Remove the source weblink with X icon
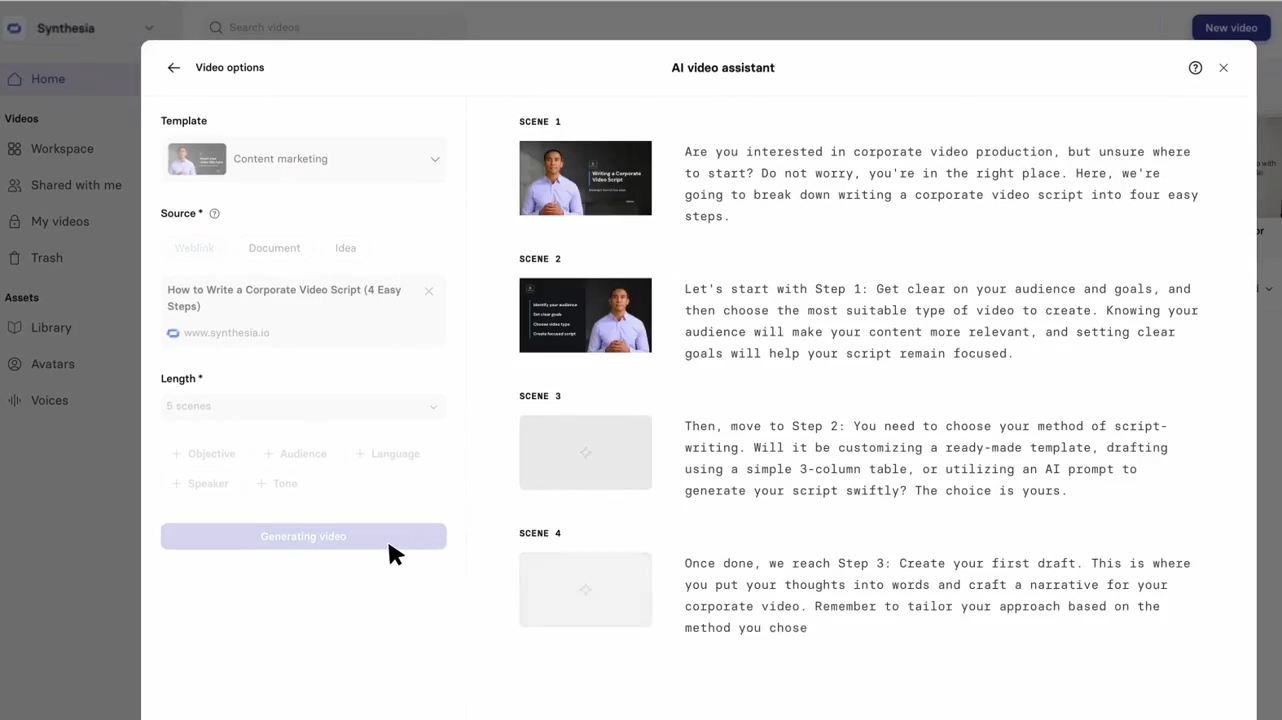Viewport: 1282px width, 720px height. (429, 291)
